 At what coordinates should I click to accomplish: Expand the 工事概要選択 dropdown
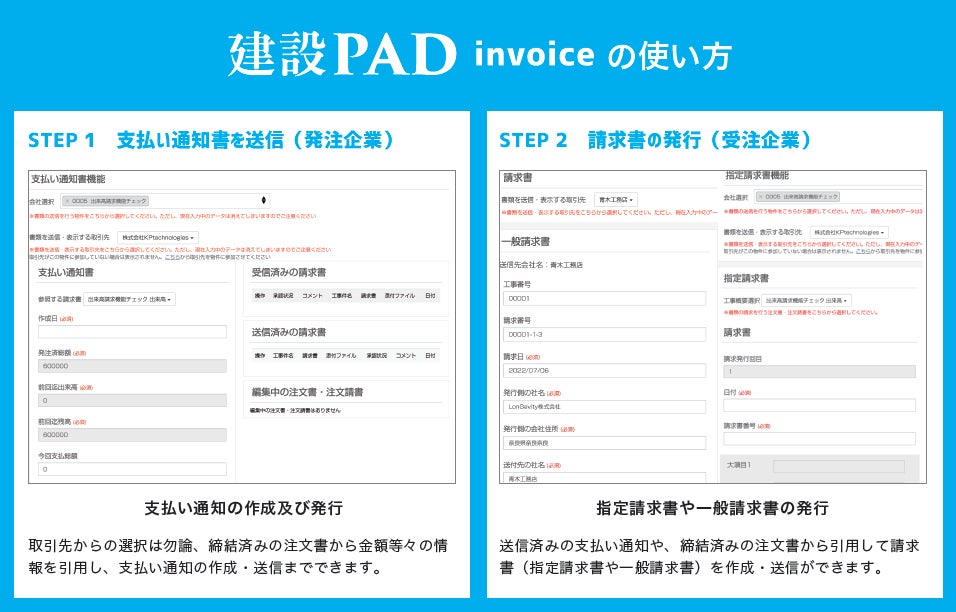pyautogui.click(x=806, y=301)
